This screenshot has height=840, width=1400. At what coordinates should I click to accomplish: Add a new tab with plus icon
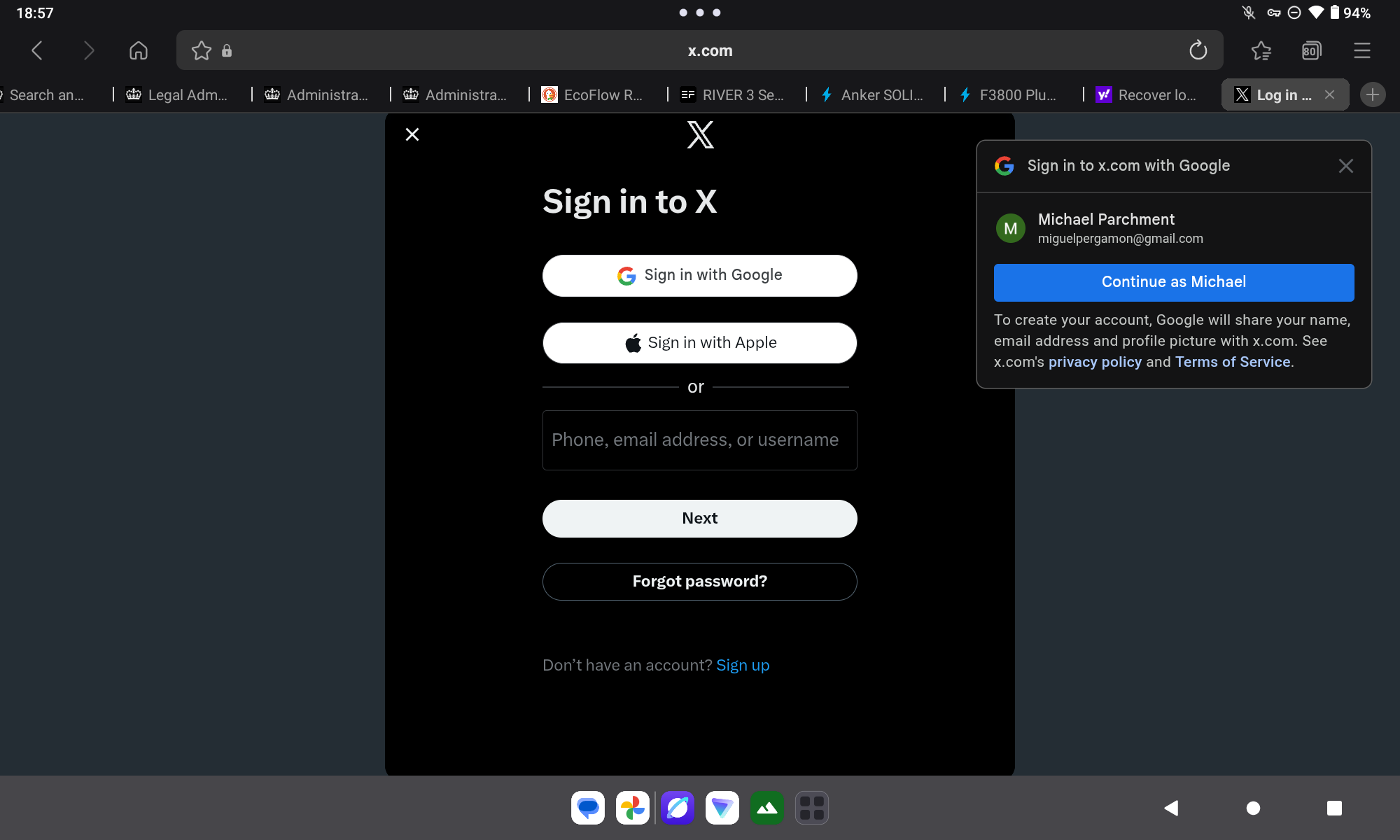[1372, 94]
